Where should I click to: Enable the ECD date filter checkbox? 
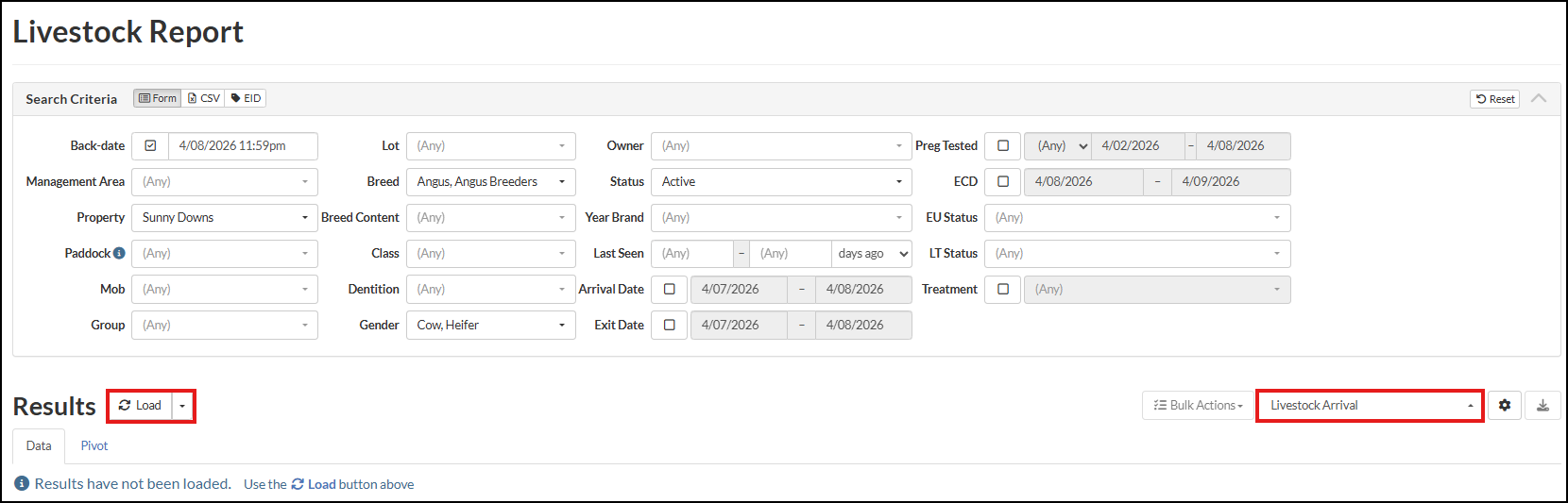tap(1003, 182)
